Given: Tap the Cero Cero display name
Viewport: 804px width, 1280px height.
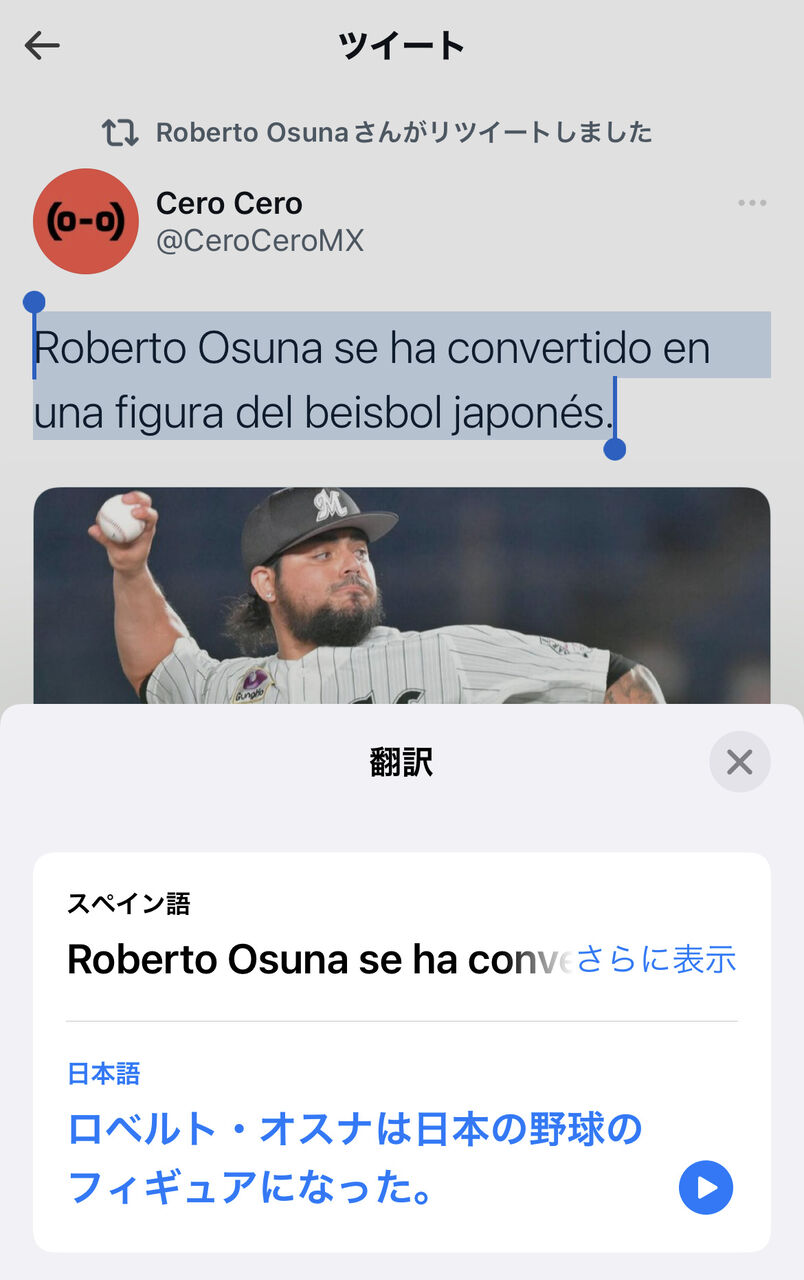Looking at the screenshot, I should (229, 203).
